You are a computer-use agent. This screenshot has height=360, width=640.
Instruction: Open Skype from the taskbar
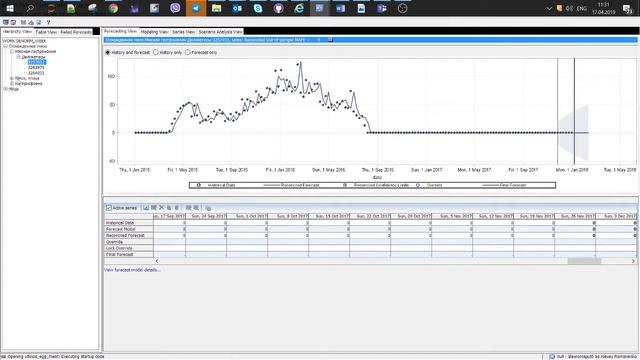click(258, 8)
